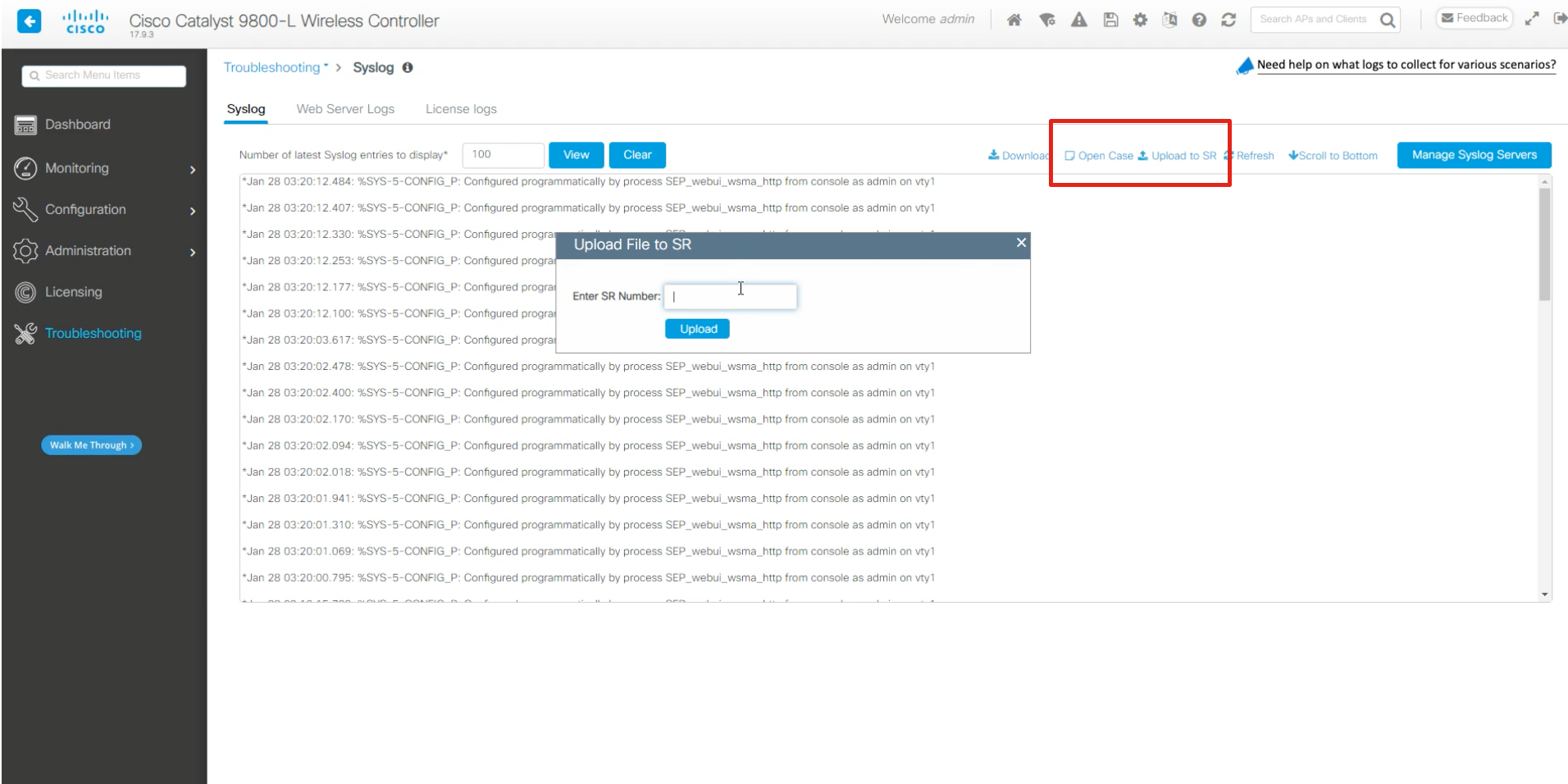Expand the Monitoring menu arrow

pos(193,170)
